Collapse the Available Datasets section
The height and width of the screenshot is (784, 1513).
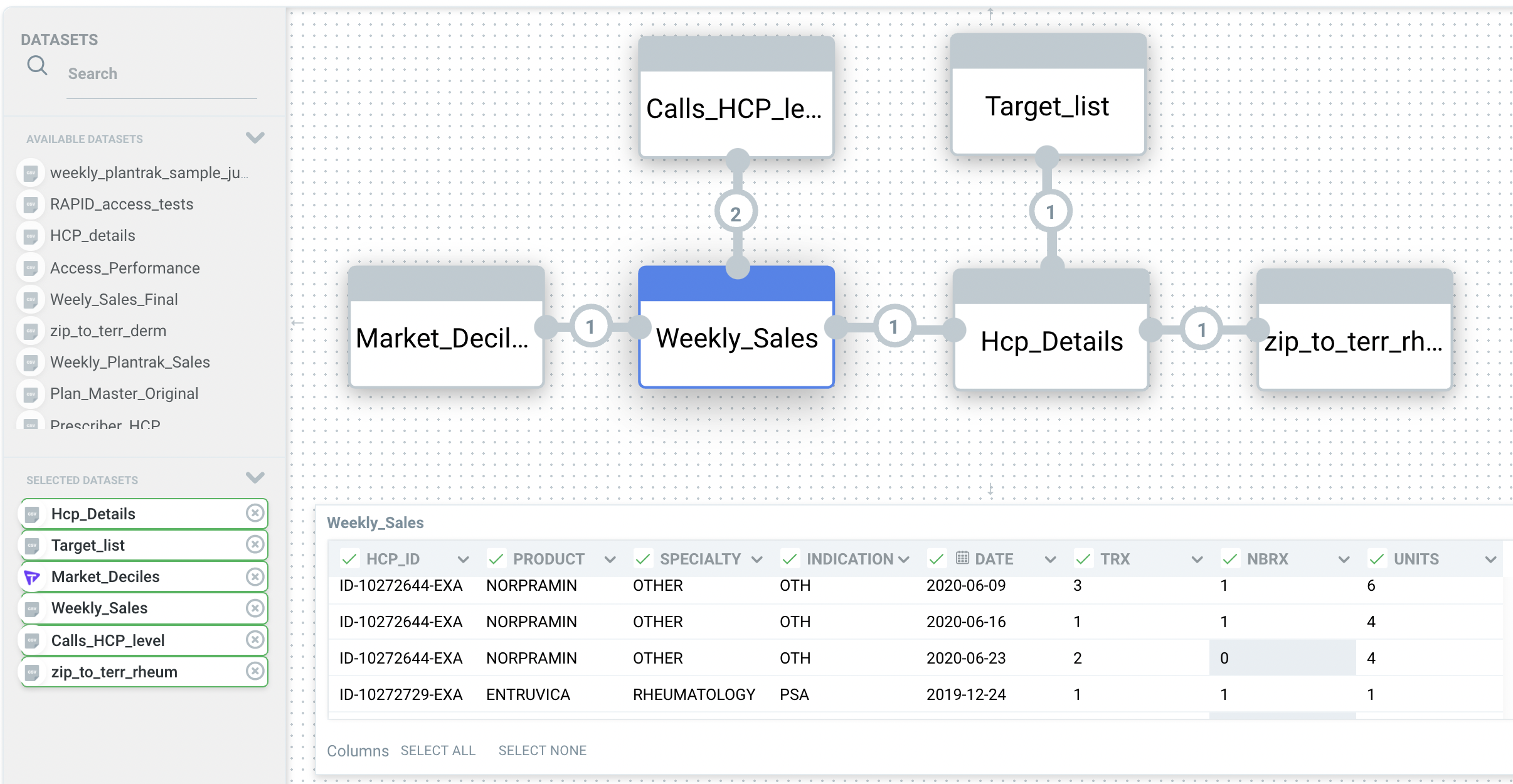[255, 137]
